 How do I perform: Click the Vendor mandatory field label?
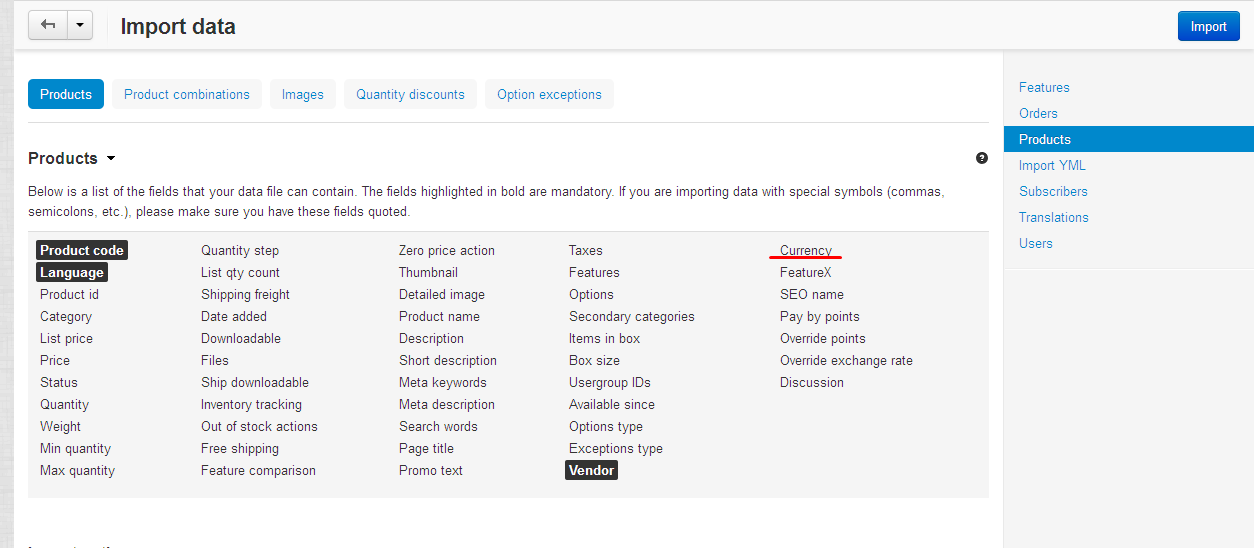point(591,470)
